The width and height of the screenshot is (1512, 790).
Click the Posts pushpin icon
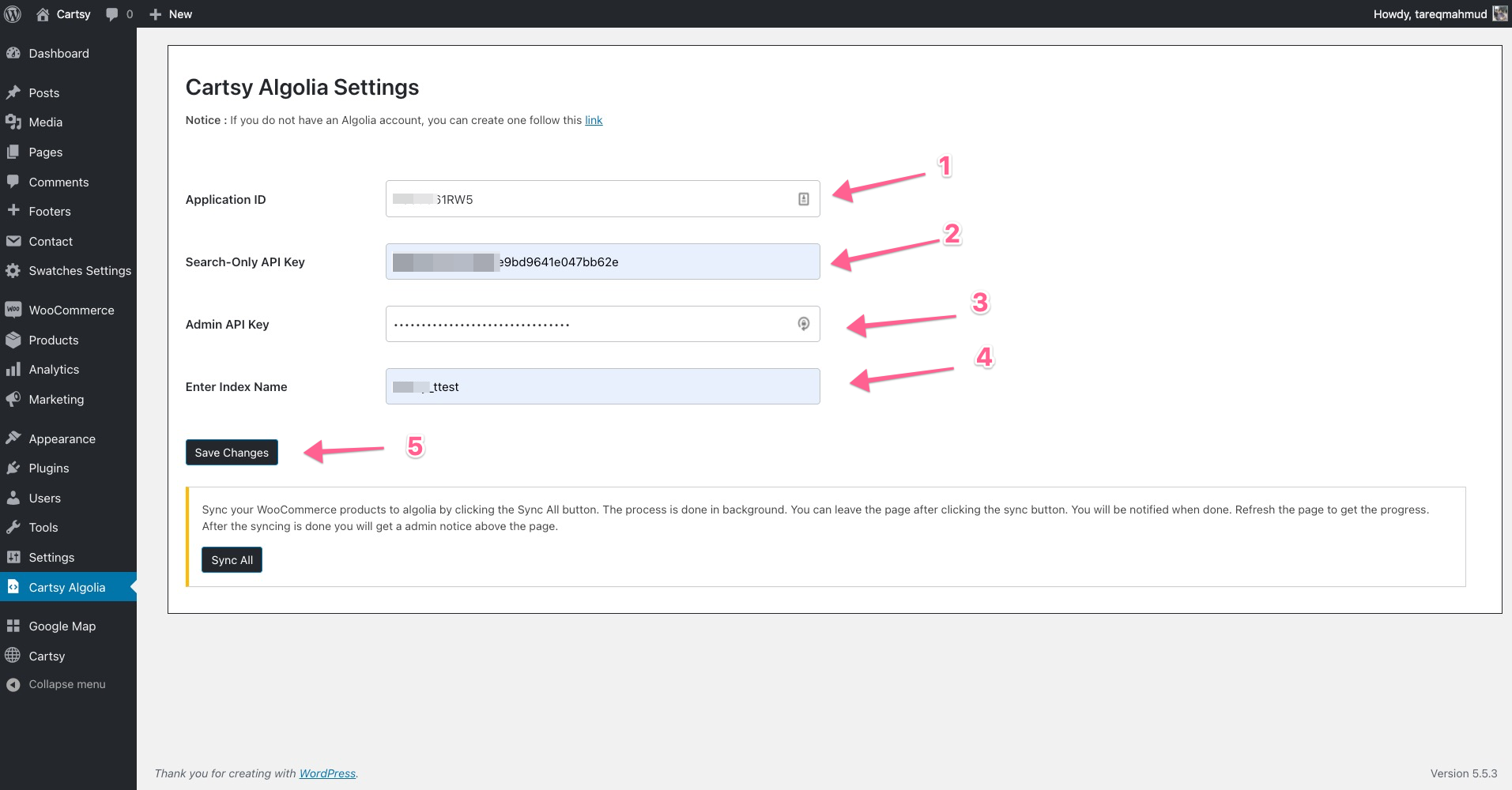[x=13, y=92]
